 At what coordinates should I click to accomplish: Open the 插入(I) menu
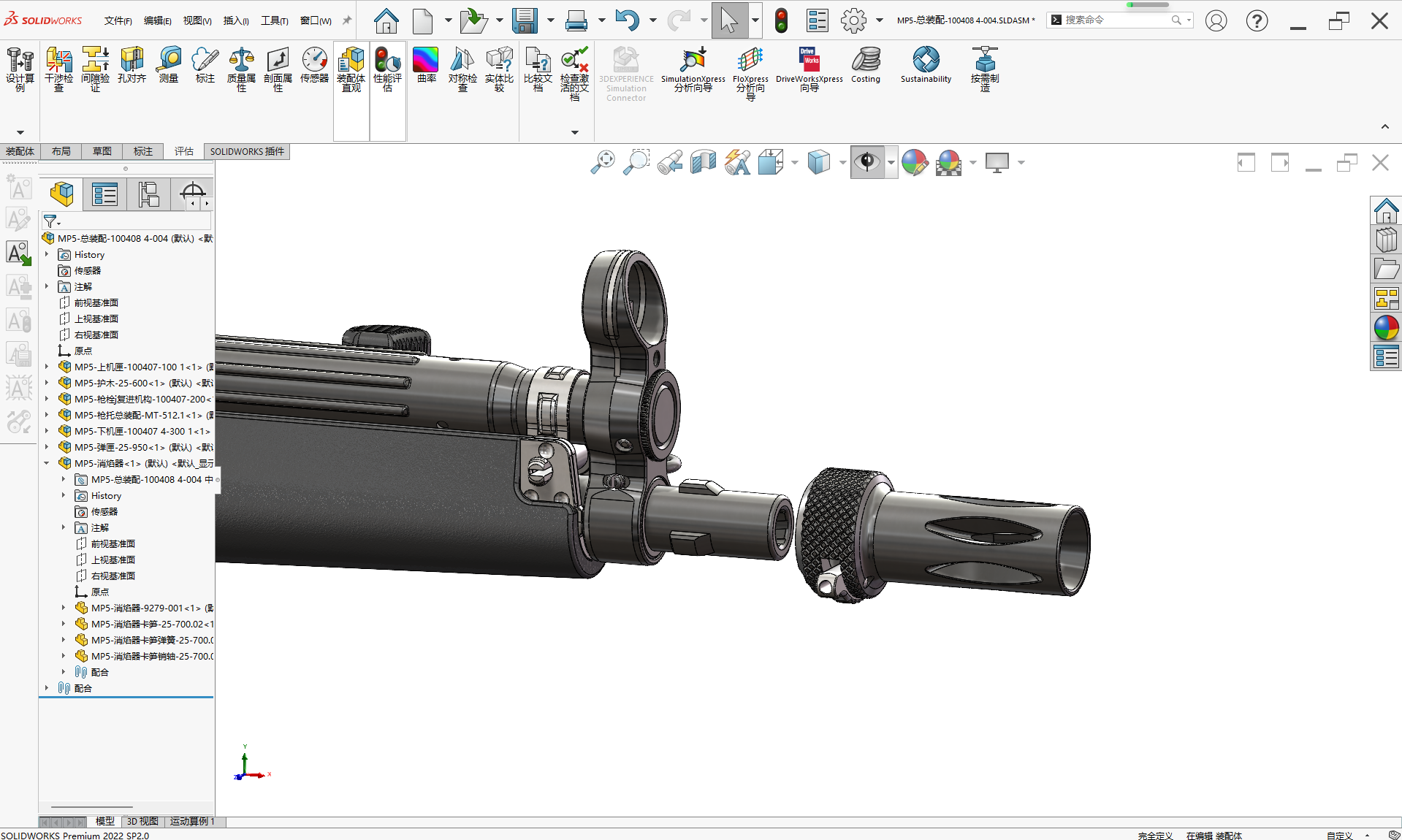pos(235,20)
